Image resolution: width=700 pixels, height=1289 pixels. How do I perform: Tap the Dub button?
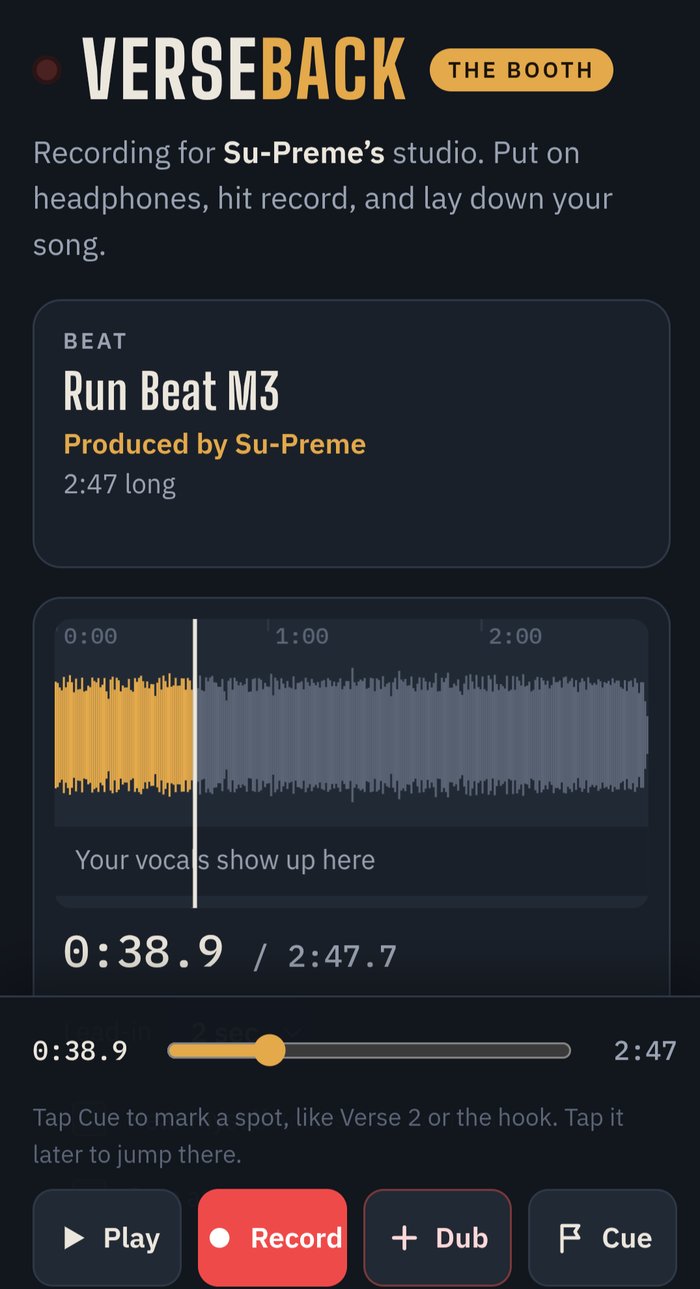[x=437, y=1238]
